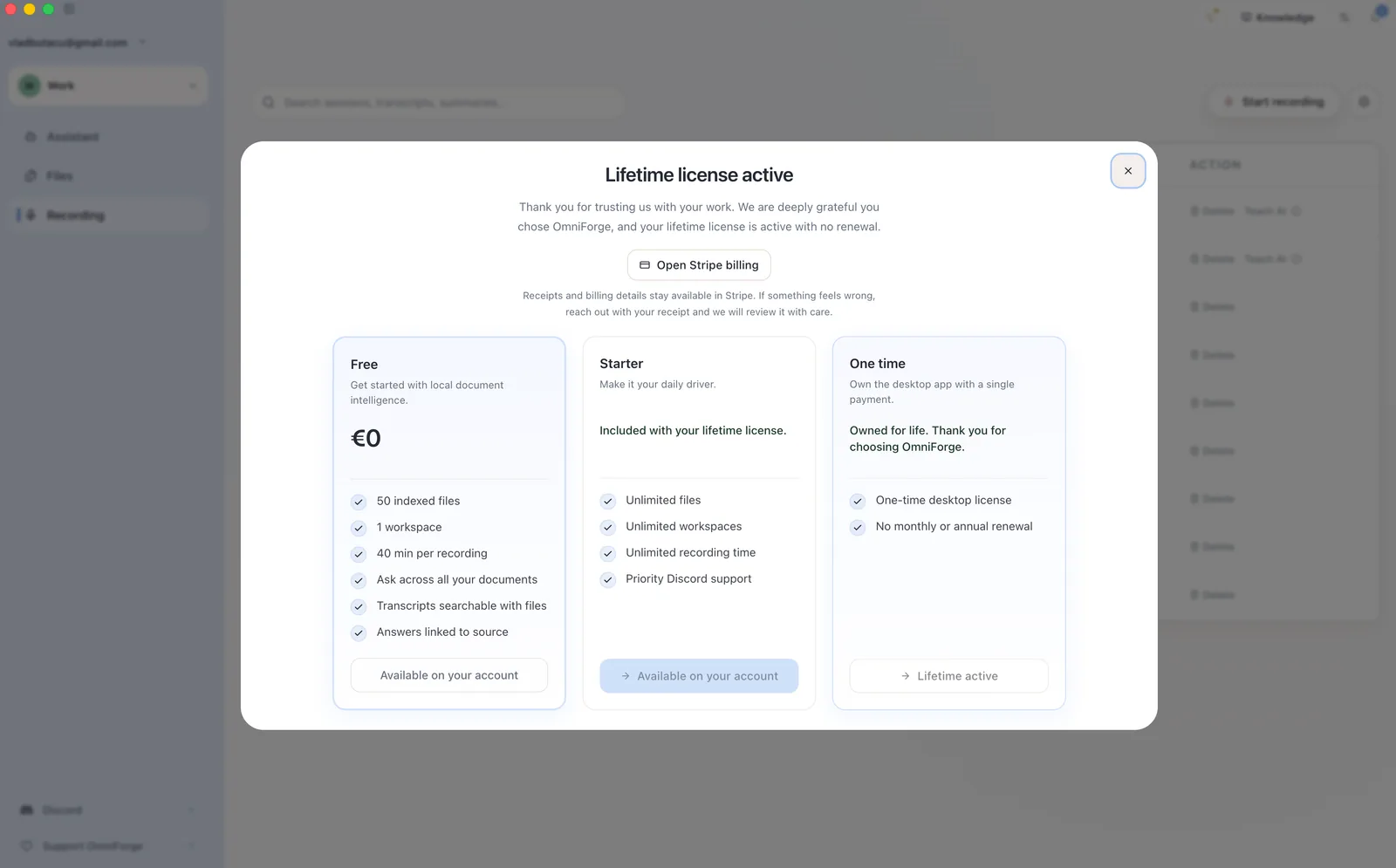Click the Lifetime active button
The height and width of the screenshot is (868, 1396).
[x=948, y=676]
